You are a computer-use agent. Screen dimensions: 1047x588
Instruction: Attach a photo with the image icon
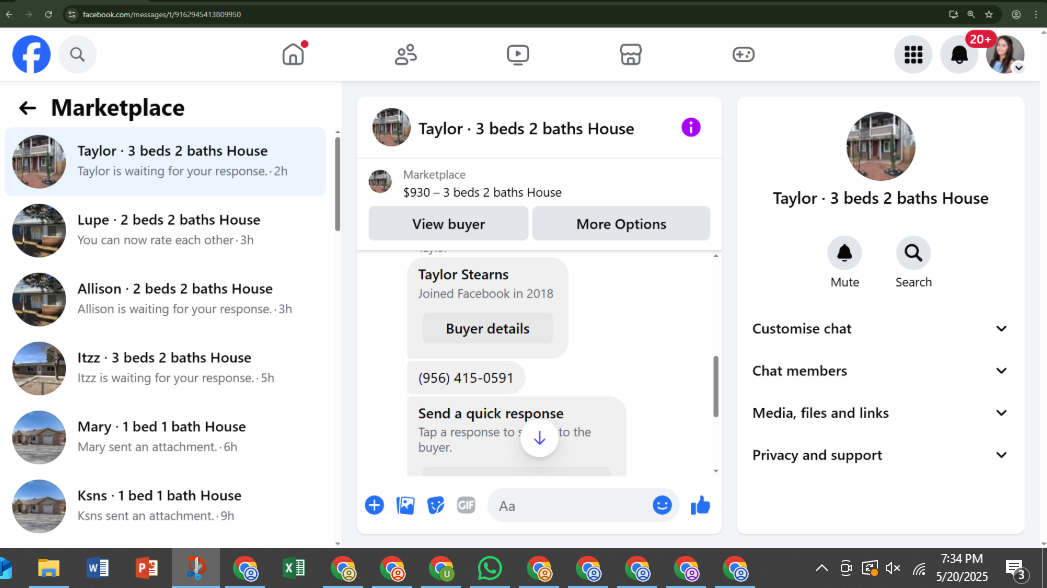tap(405, 505)
